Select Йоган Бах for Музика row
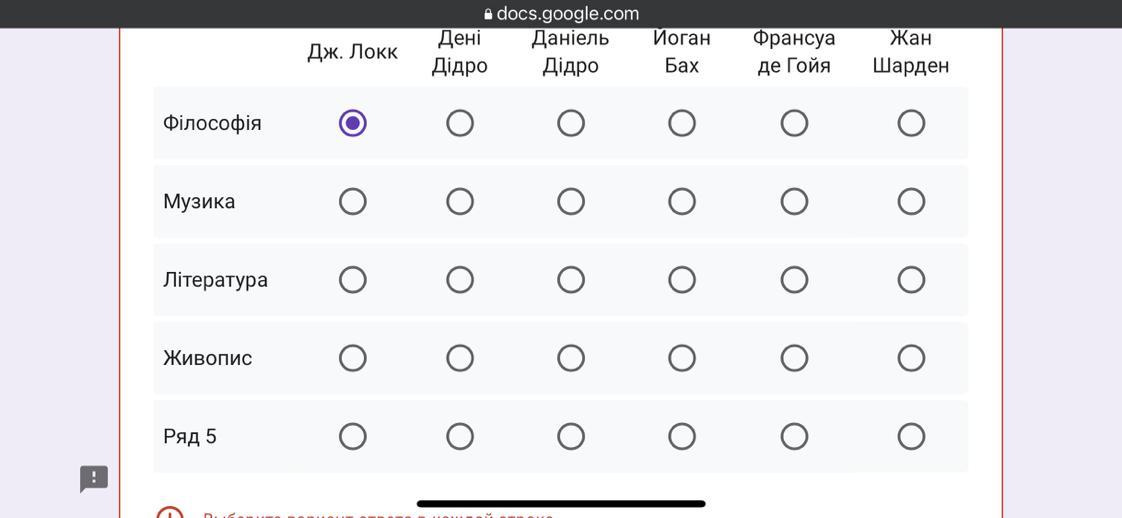 click(682, 202)
